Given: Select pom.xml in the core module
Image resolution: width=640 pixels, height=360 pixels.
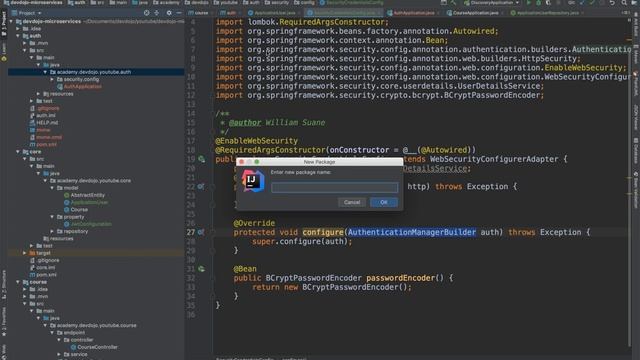Looking at the screenshot, I should coord(46,275).
